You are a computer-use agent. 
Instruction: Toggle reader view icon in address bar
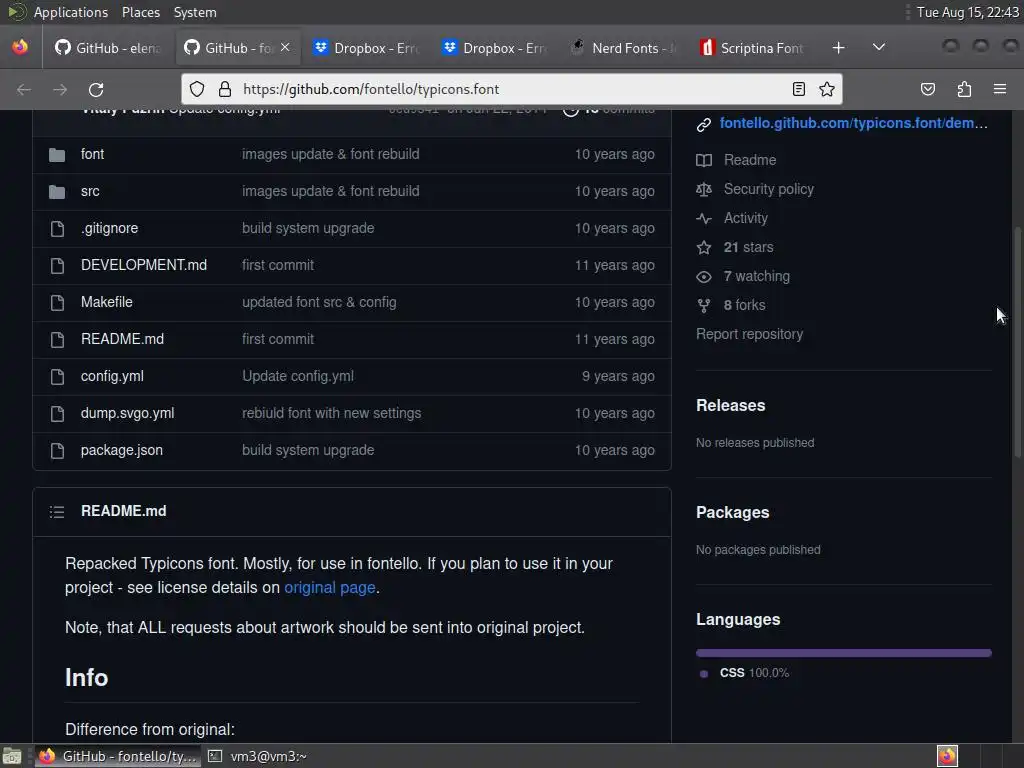point(799,89)
